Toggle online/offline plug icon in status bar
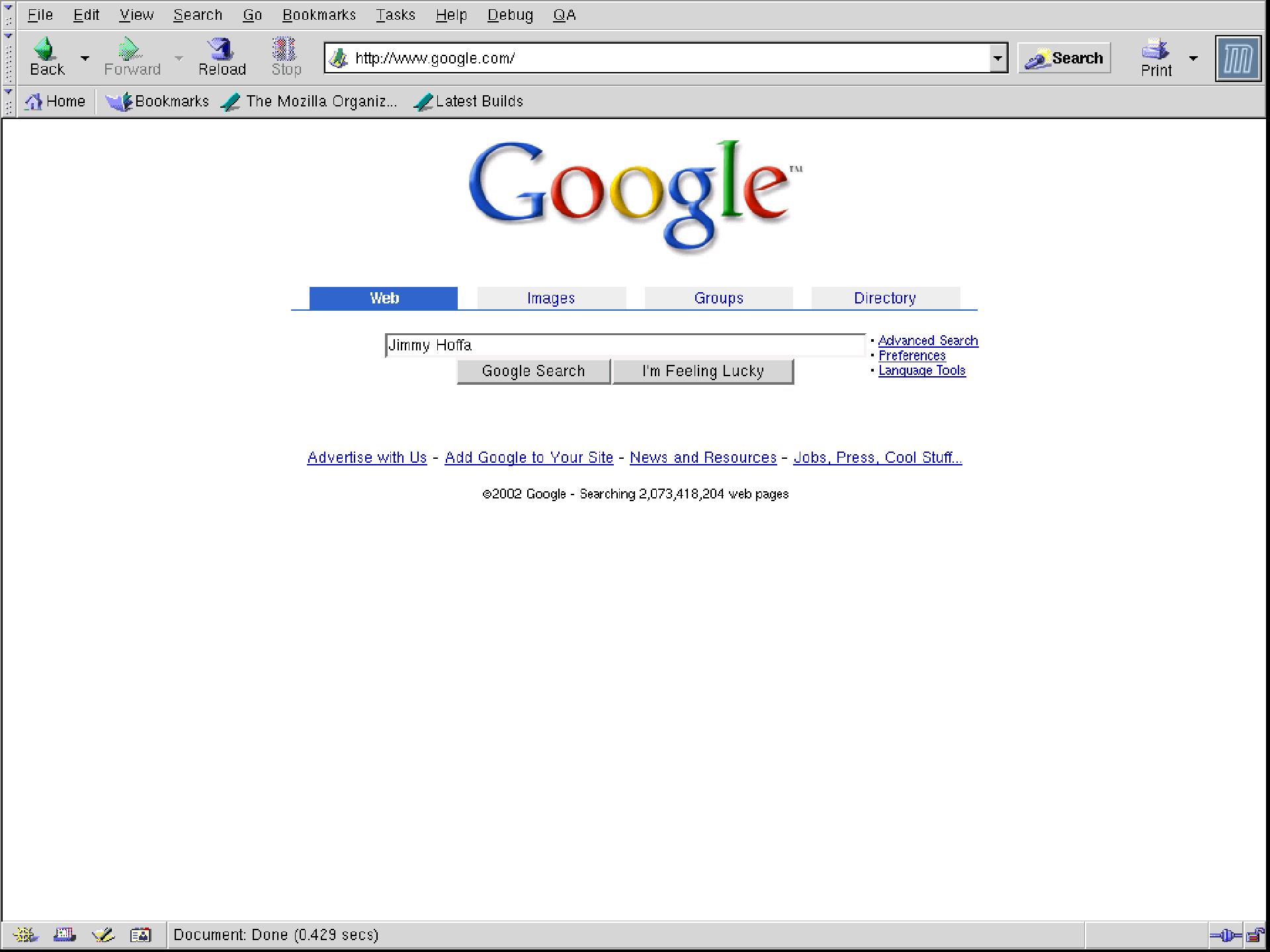Image resolution: width=1270 pixels, height=952 pixels. coord(1225,935)
